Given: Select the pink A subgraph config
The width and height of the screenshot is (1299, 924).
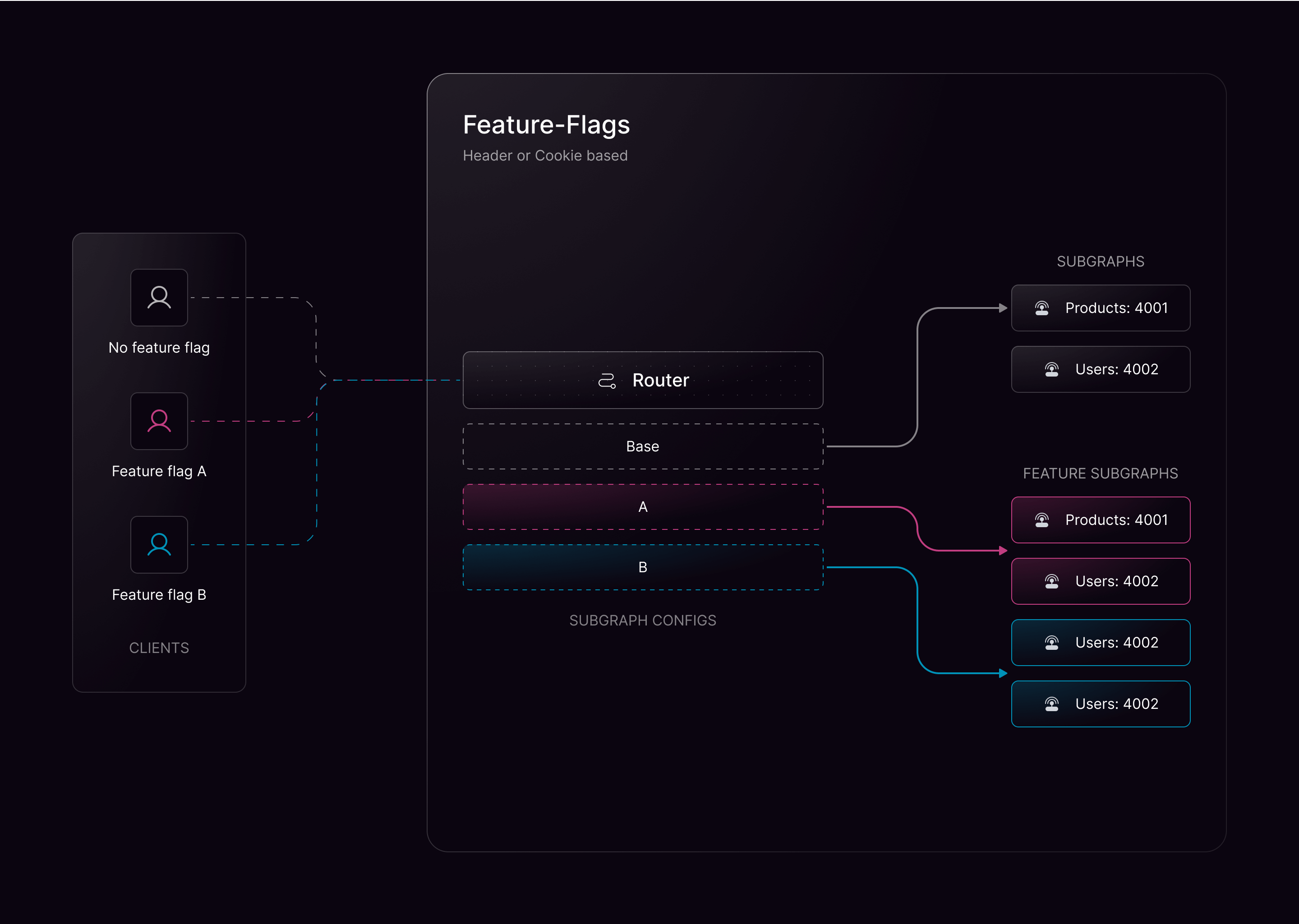Looking at the screenshot, I should [x=642, y=507].
